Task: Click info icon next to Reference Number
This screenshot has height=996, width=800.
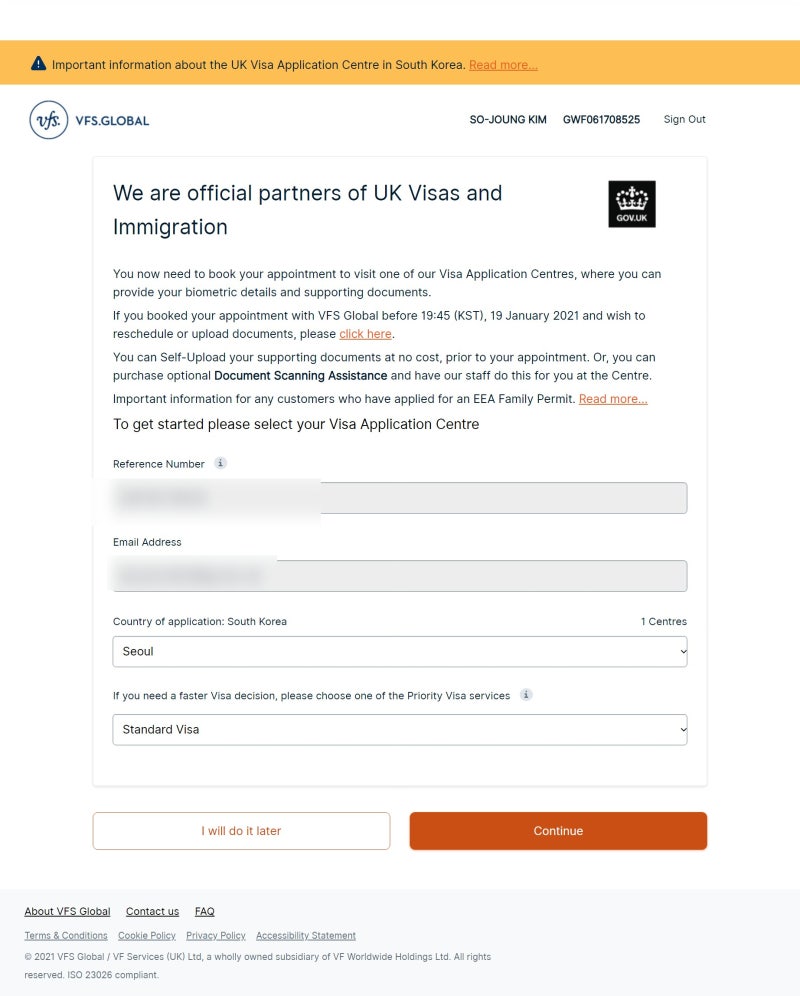Action: pyautogui.click(x=221, y=463)
